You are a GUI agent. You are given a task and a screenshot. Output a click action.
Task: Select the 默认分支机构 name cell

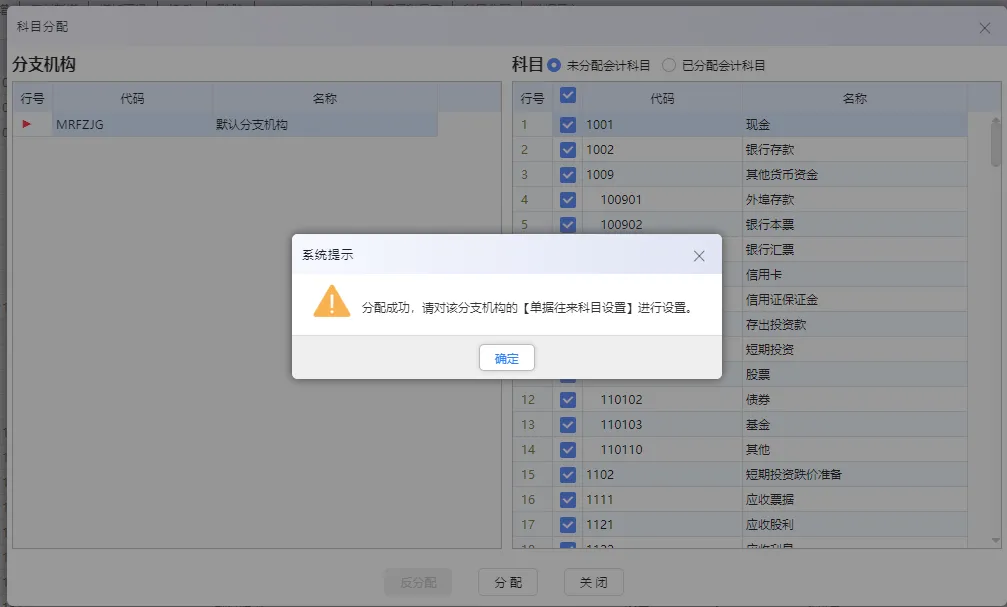coord(325,124)
